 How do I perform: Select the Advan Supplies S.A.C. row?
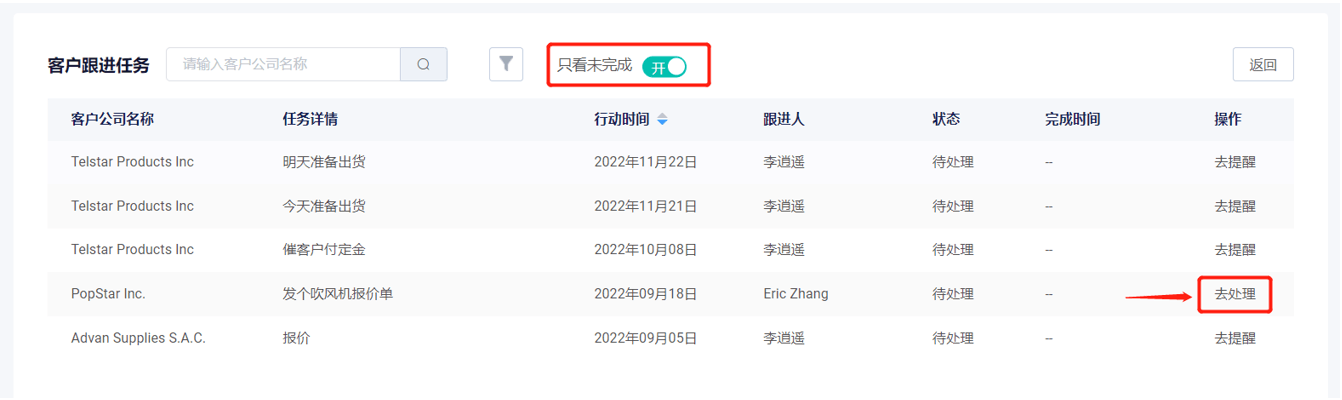pos(671,338)
